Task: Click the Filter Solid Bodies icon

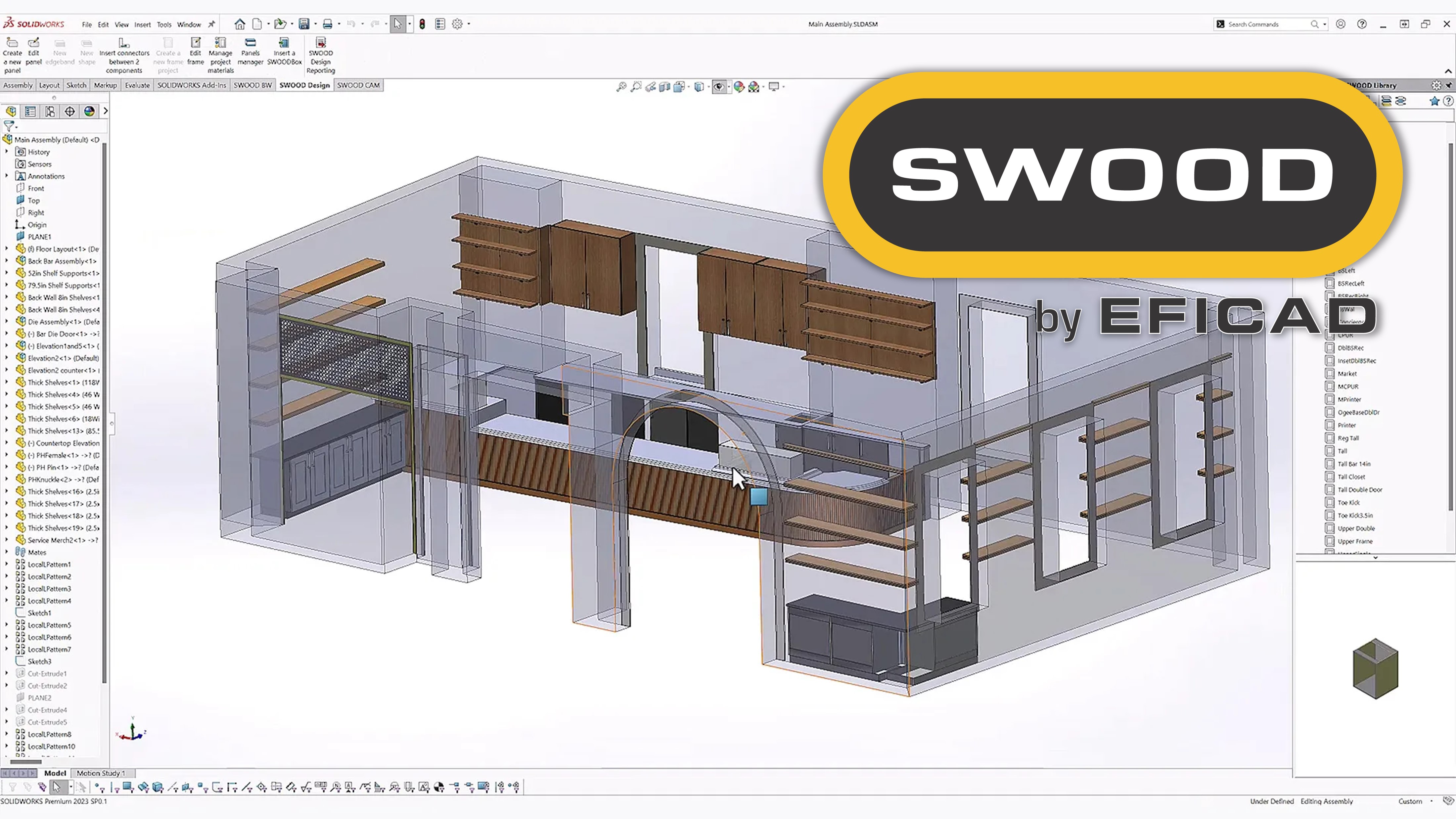Action: coord(158,787)
